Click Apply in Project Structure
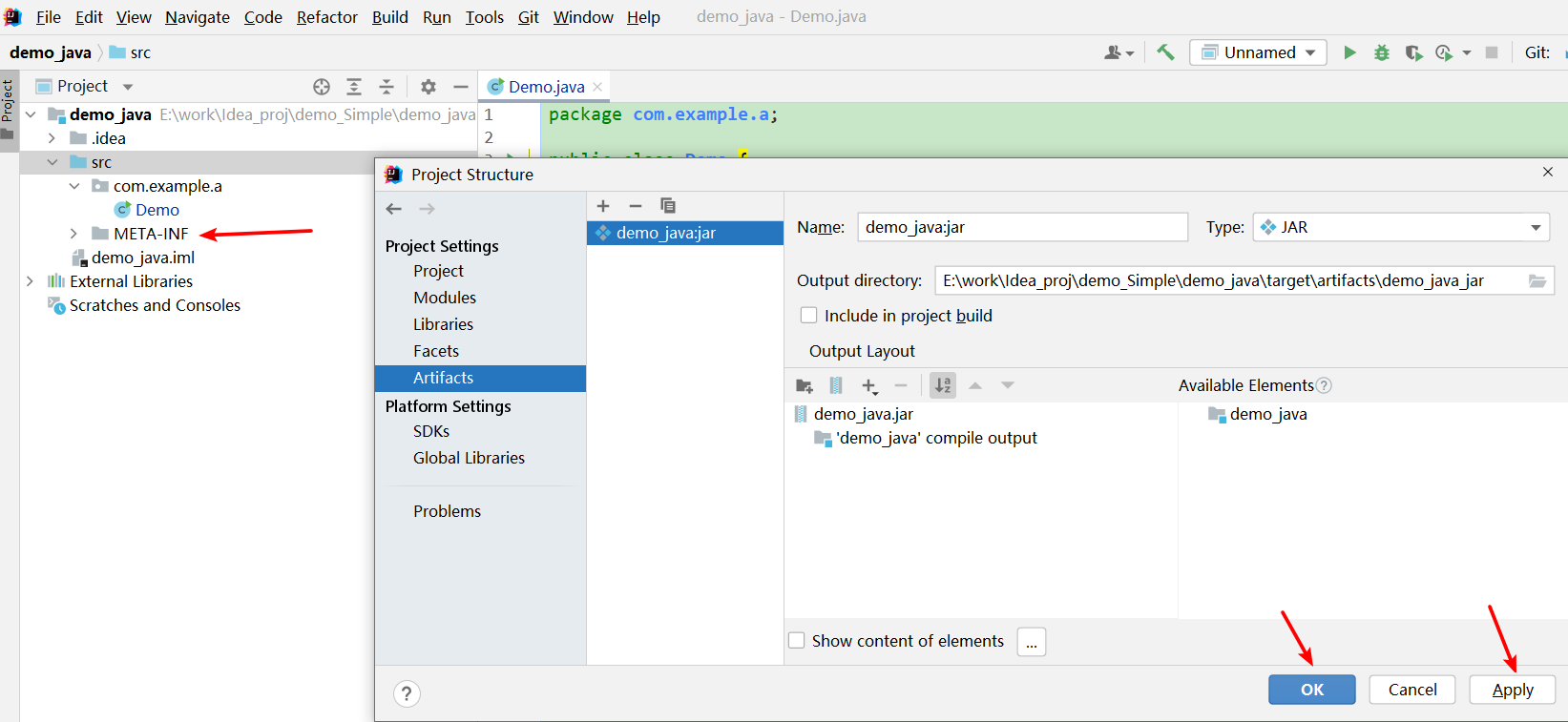This screenshot has height=722, width=1568. [x=1513, y=690]
